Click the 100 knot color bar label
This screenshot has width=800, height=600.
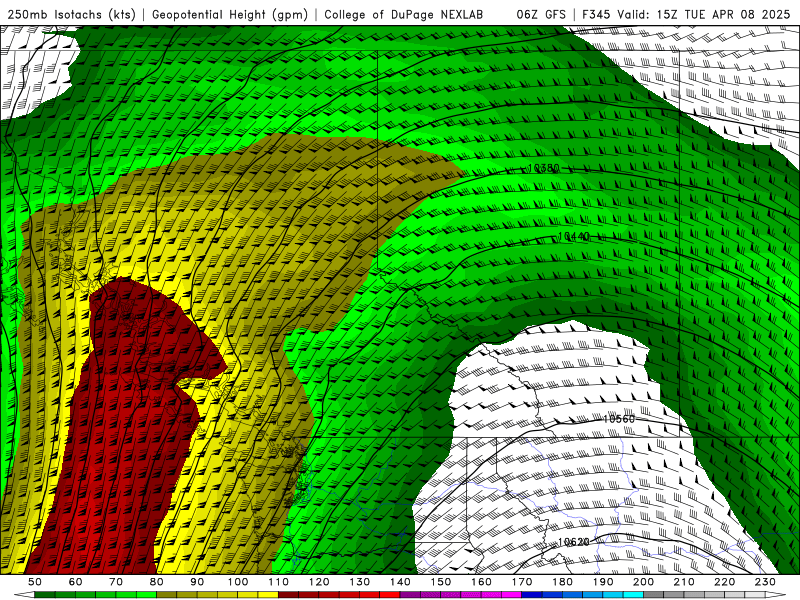click(238, 582)
